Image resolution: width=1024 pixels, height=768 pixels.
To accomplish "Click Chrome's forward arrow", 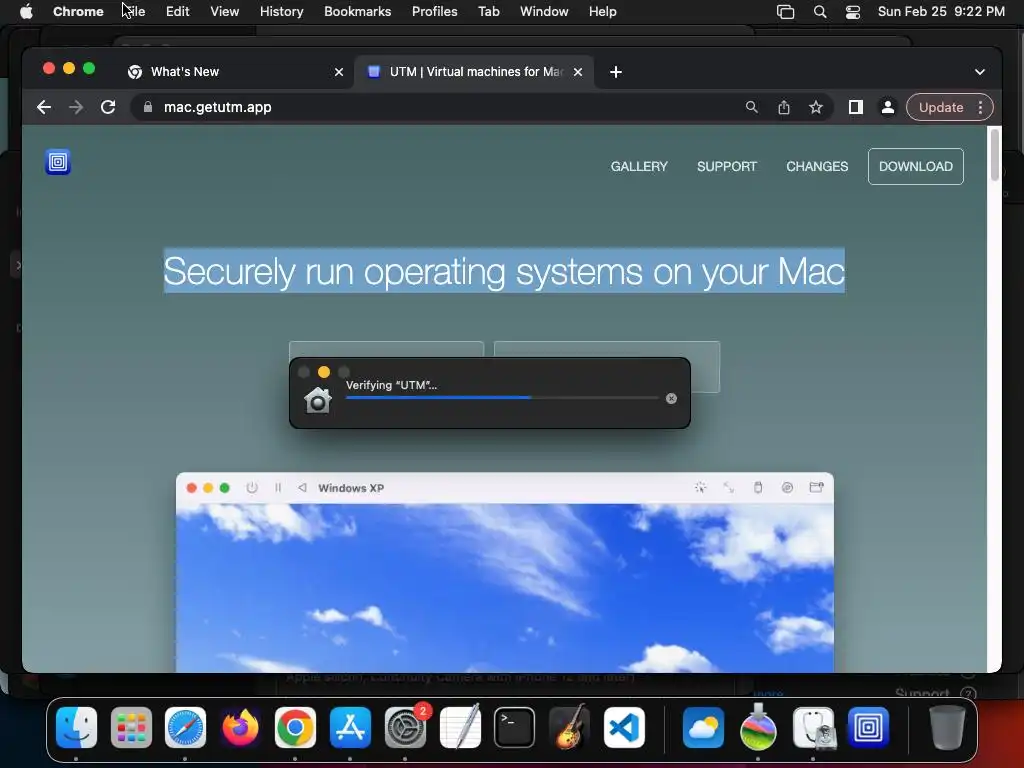I will tap(76, 107).
